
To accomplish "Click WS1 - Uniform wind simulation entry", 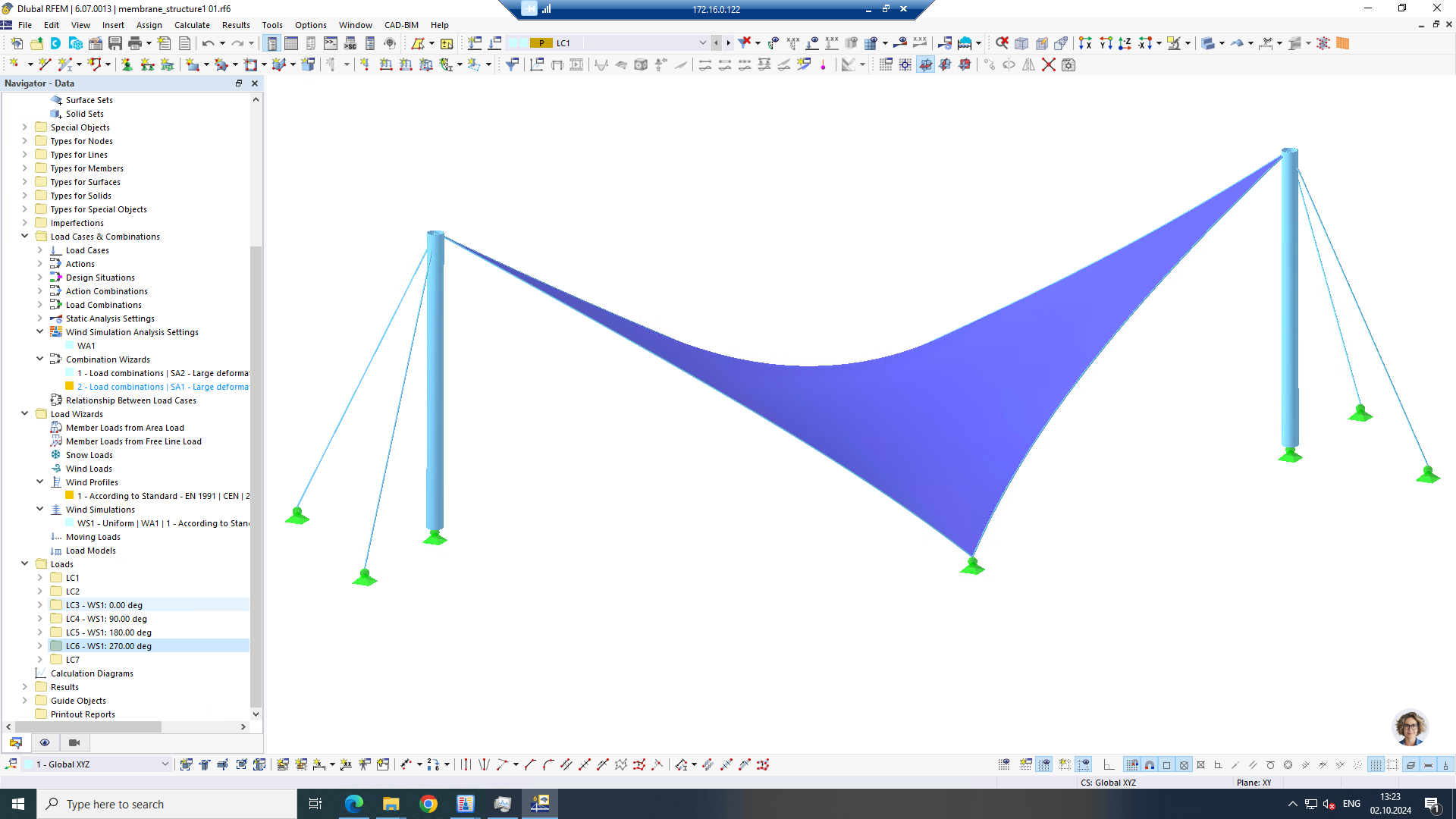I will (x=162, y=523).
